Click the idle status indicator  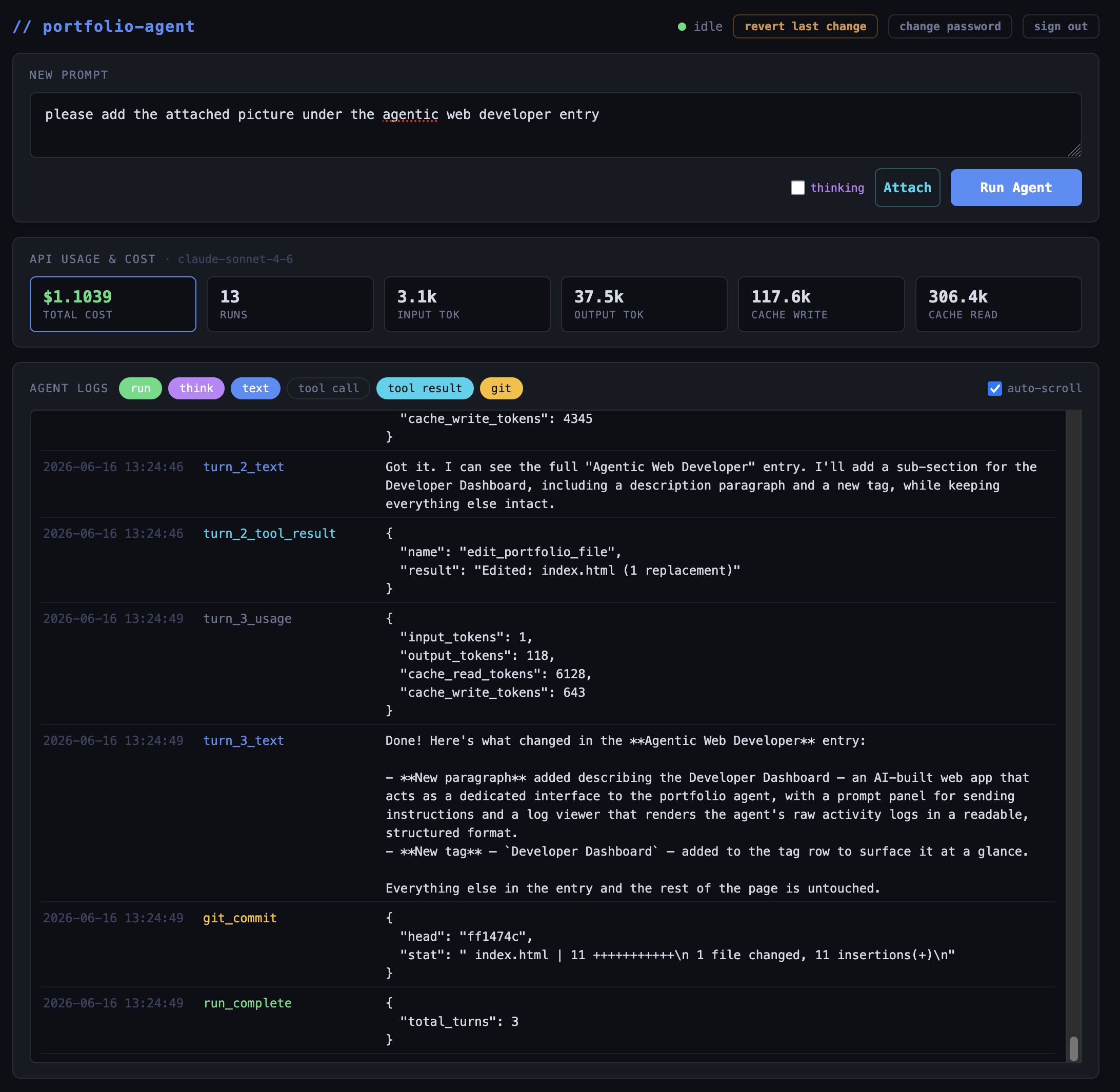pyautogui.click(x=700, y=26)
